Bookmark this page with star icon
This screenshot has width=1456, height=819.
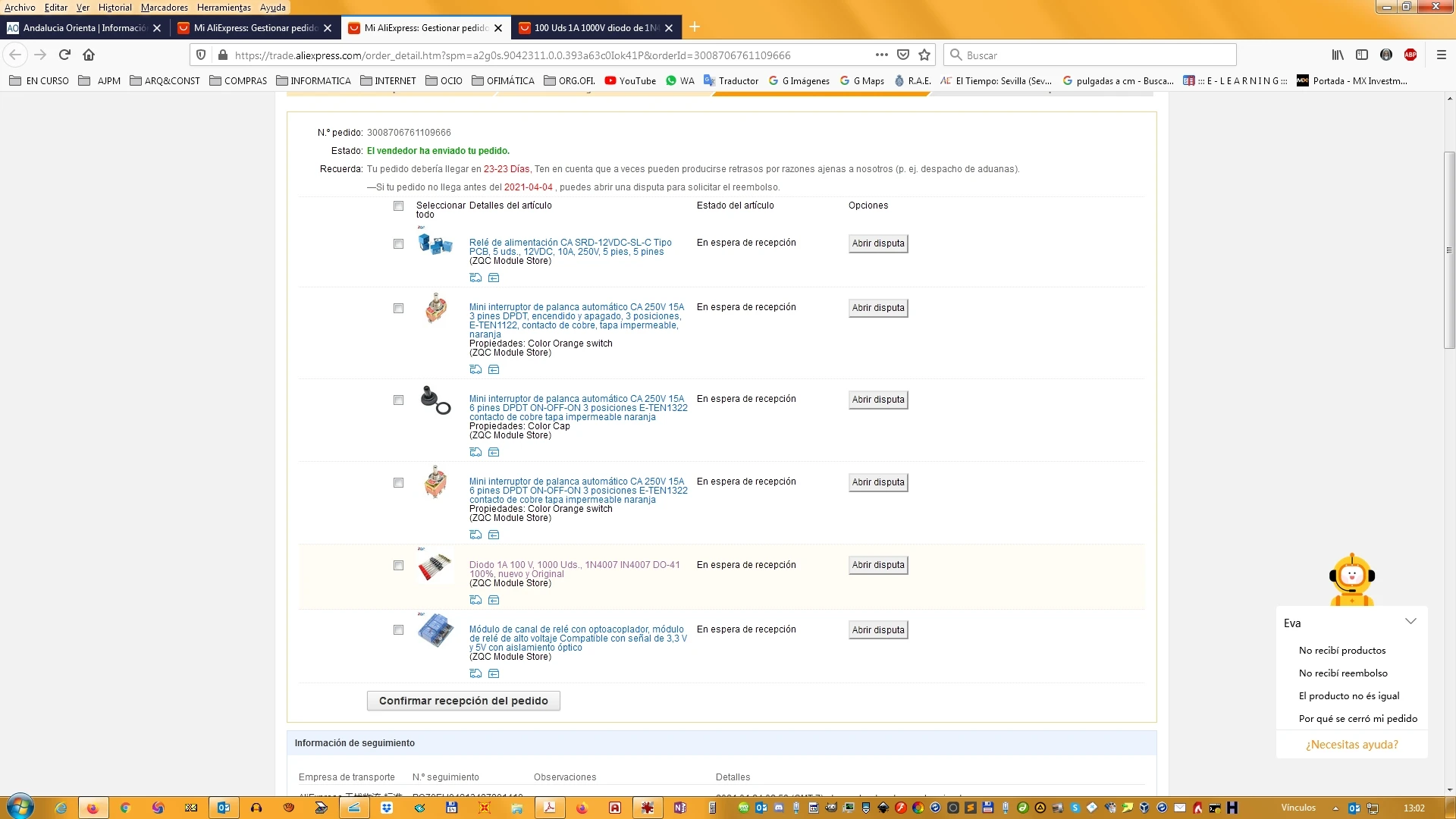point(924,55)
